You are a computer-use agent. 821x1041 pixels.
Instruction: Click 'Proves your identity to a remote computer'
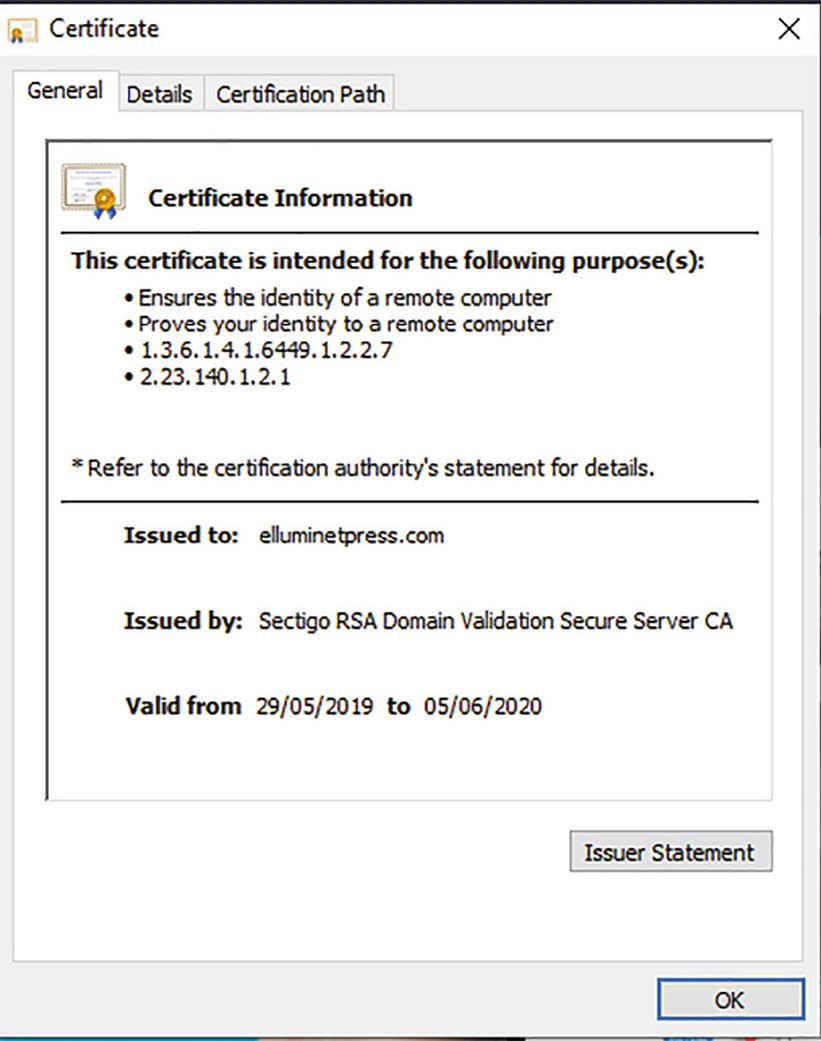(x=345, y=324)
